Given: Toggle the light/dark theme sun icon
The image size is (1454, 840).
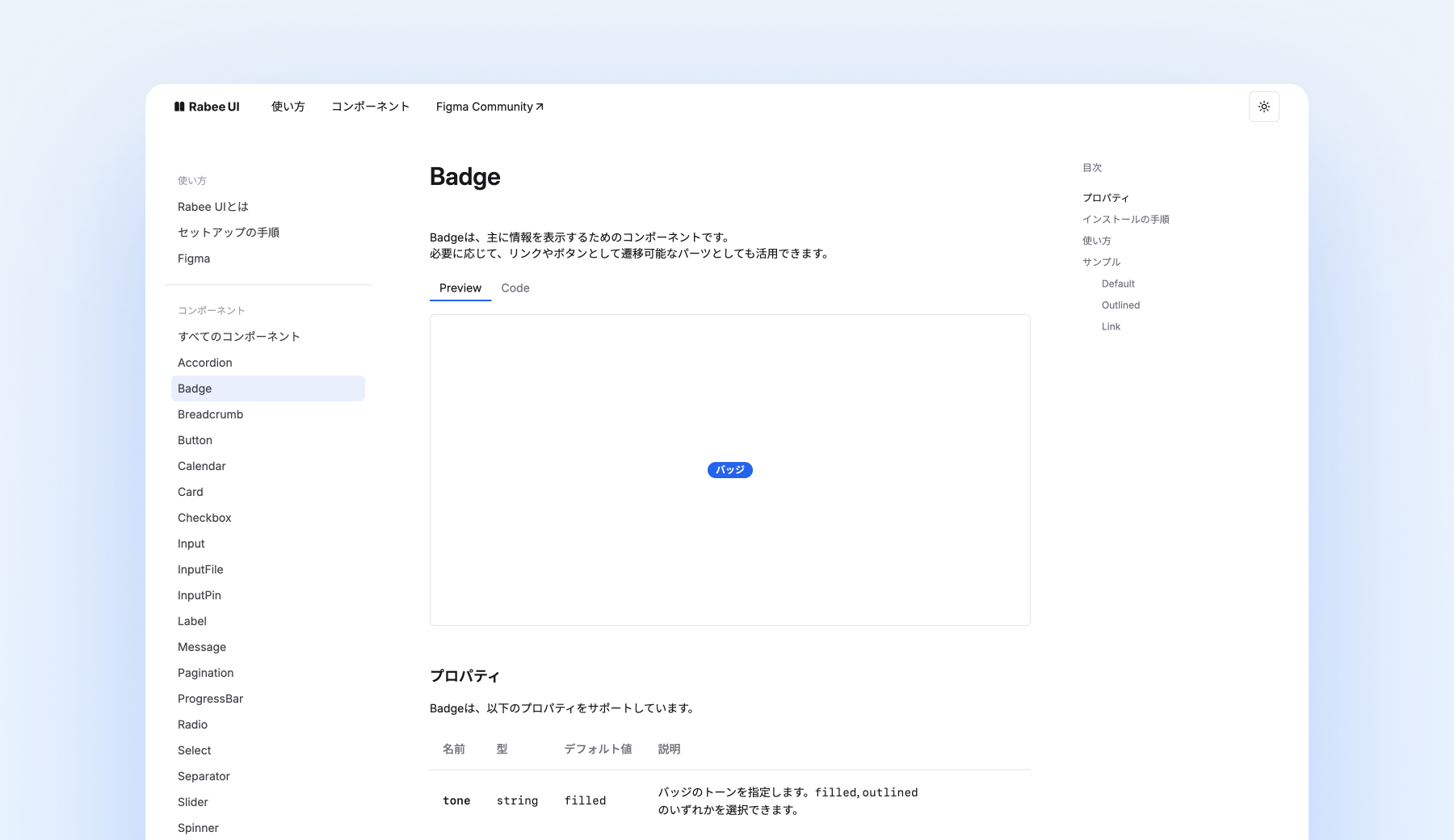Looking at the screenshot, I should coord(1263,107).
